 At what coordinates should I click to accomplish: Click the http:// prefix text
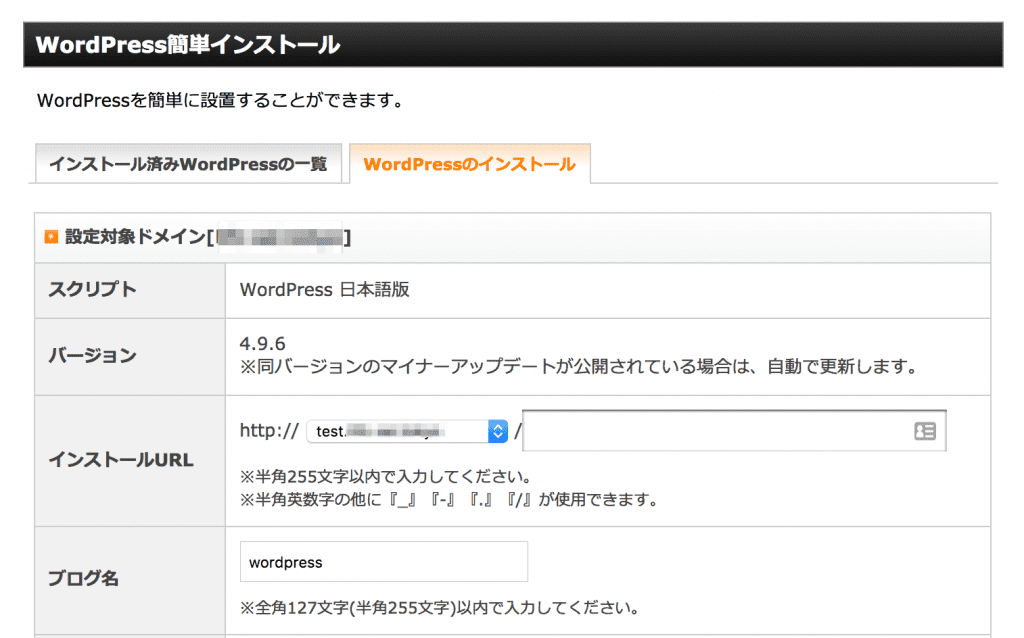click(x=269, y=430)
